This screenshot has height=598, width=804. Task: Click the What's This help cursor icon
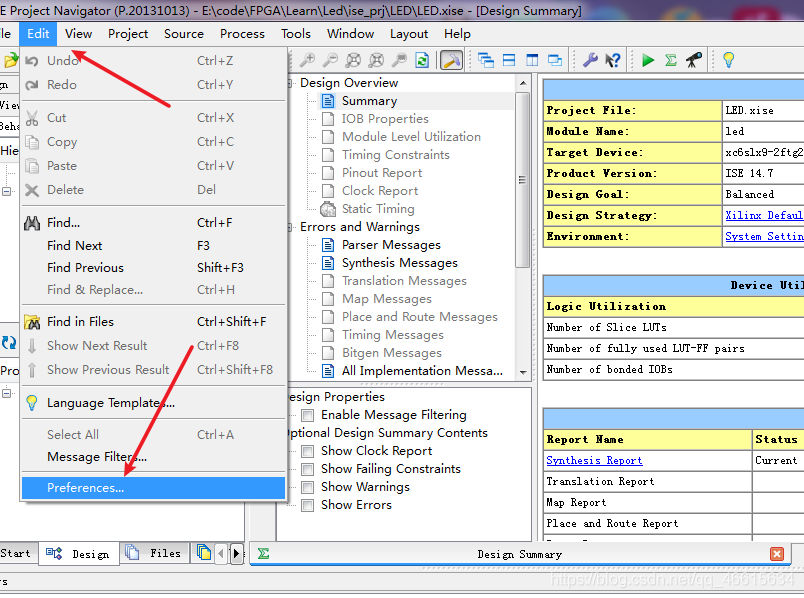(613, 60)
